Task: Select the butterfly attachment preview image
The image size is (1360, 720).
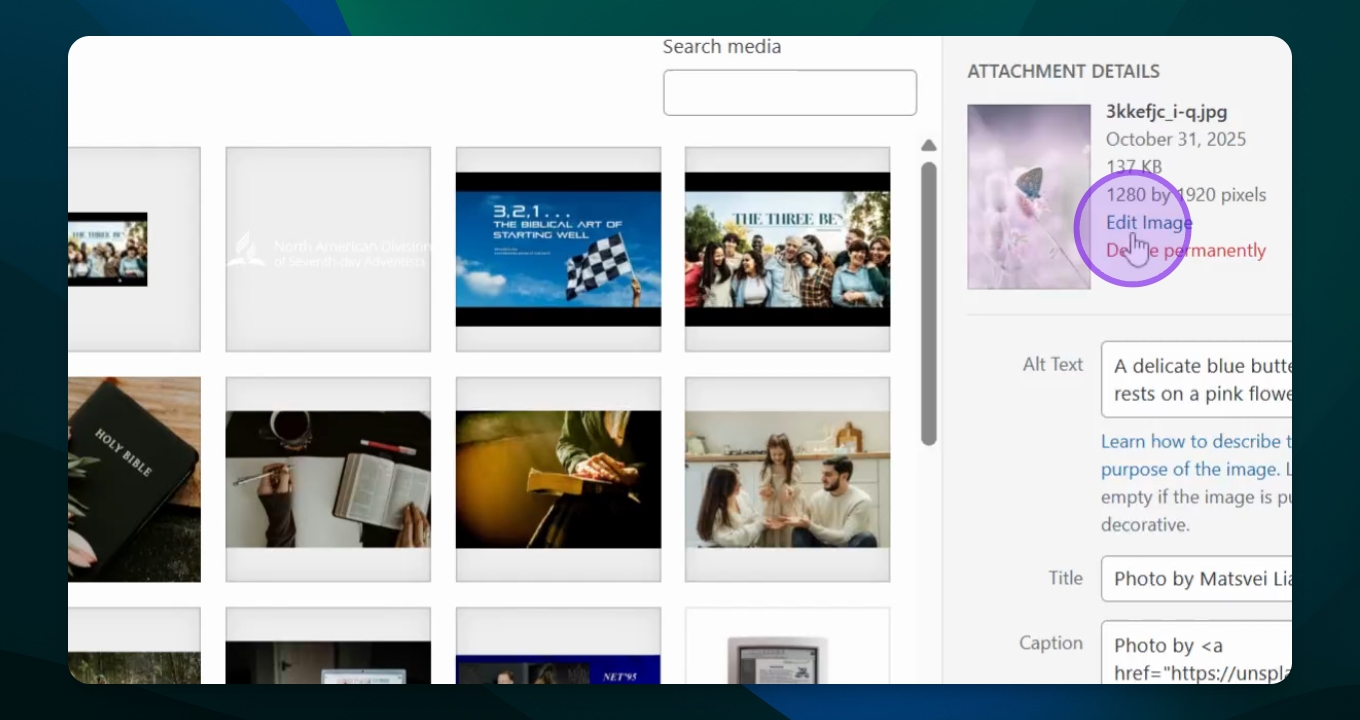Action: click(x=1028, y=197)
